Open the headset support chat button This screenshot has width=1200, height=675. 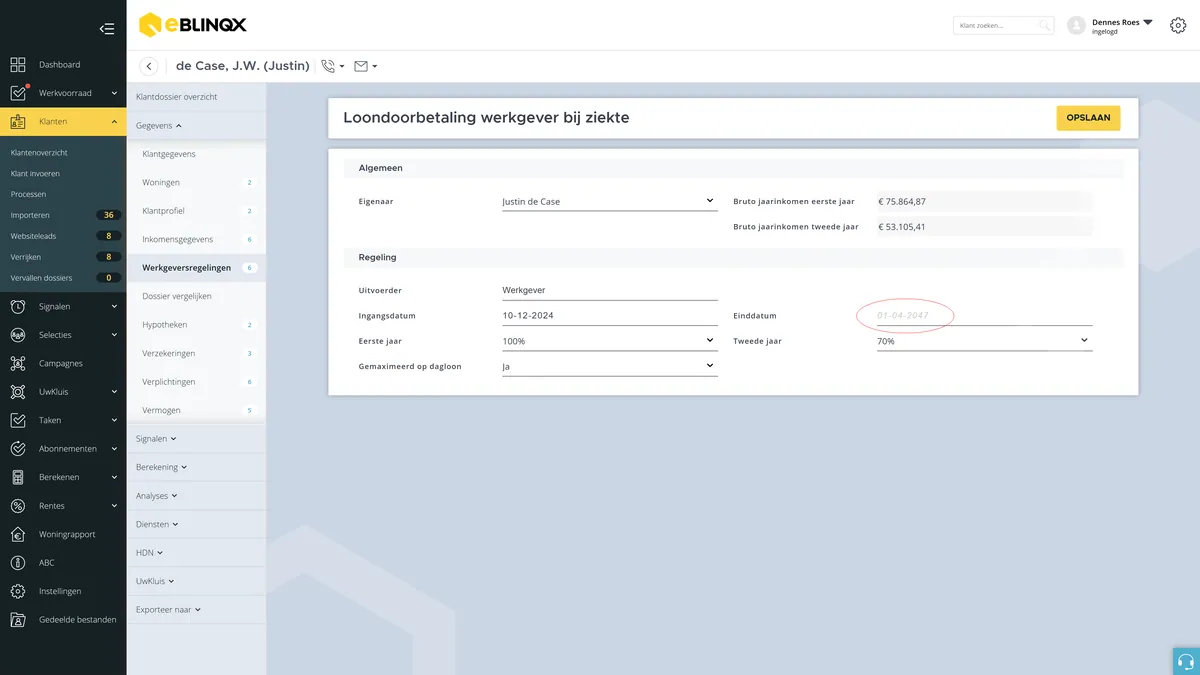coord(1186,661)
